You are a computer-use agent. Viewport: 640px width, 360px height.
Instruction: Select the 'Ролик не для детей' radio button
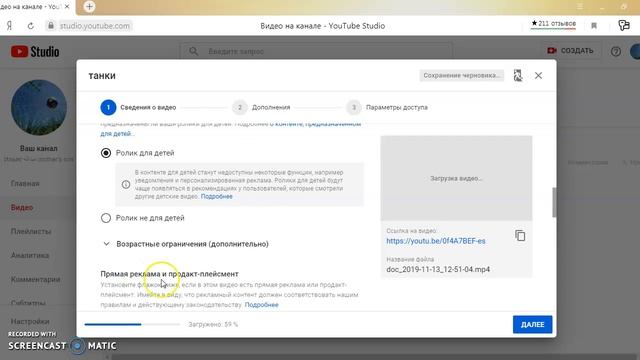pos(106,218)
